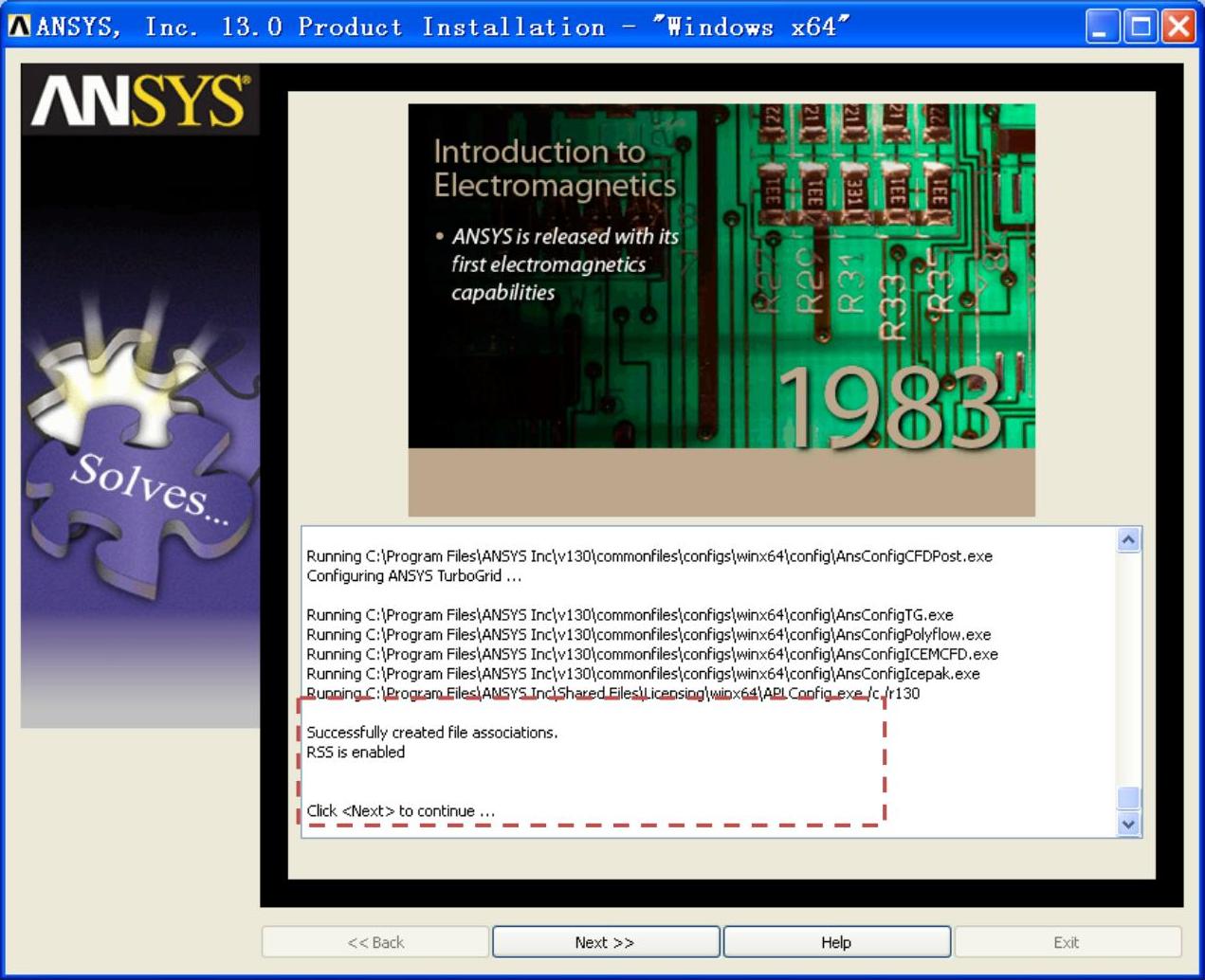Open the Help button
Viewport: 1205px width, 980px height.
[x=836, y=942]
